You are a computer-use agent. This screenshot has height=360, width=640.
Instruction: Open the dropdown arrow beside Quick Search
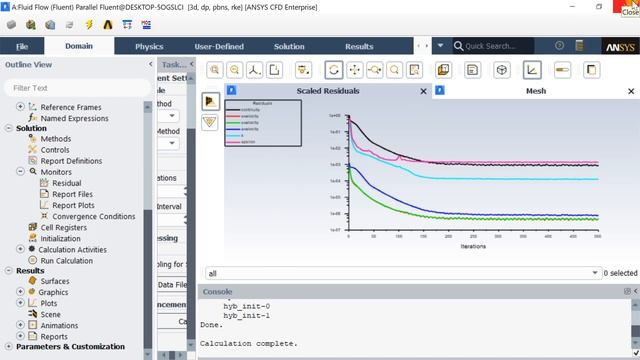(x=440, y=46)
